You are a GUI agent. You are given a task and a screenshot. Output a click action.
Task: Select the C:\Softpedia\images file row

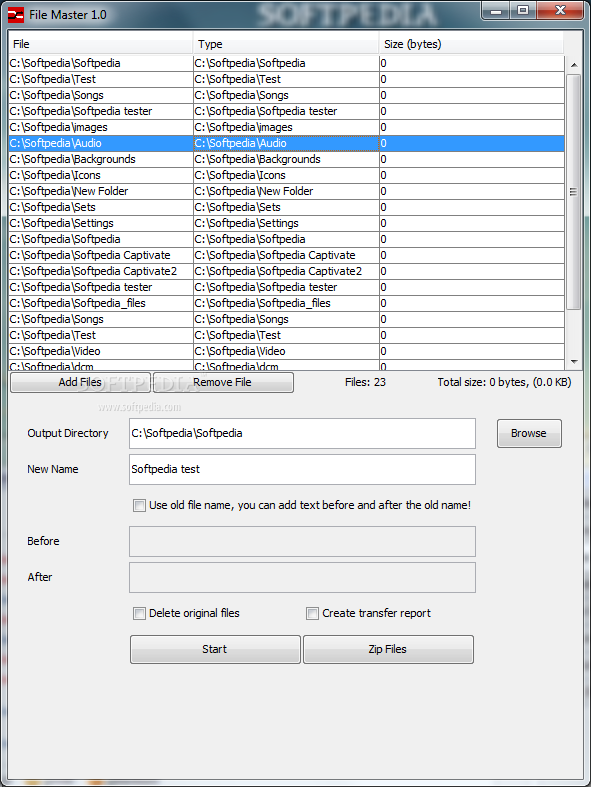pyautogui.click(x=286, y=127)
